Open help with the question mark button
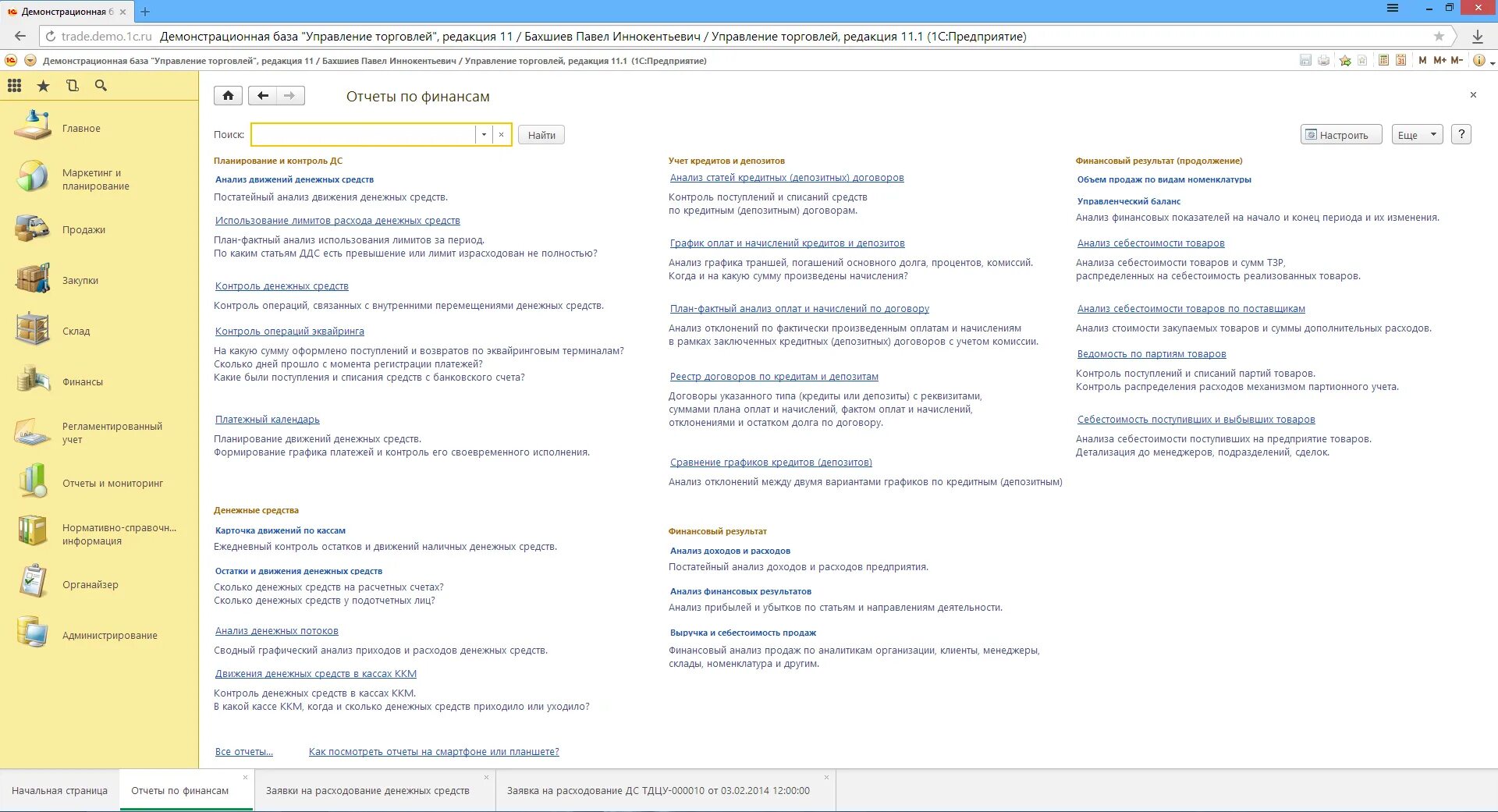1498x812 pixels. click(x=1461, y=135)
